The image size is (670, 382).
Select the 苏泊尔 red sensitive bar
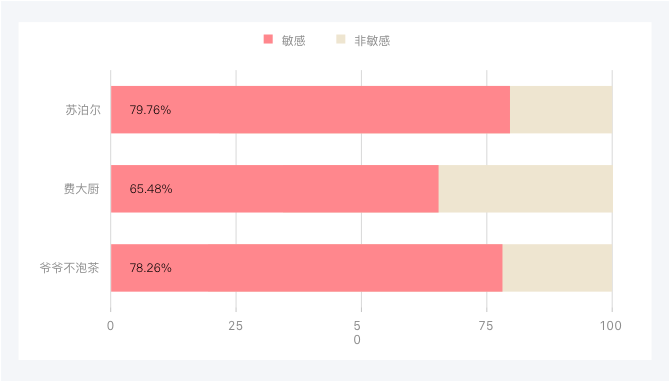pyautogui.click(x=310, y=110)
